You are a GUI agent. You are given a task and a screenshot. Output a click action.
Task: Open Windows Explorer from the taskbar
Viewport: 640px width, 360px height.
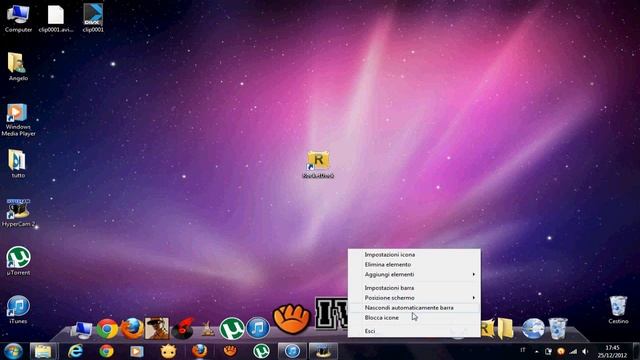pos(43,351)
